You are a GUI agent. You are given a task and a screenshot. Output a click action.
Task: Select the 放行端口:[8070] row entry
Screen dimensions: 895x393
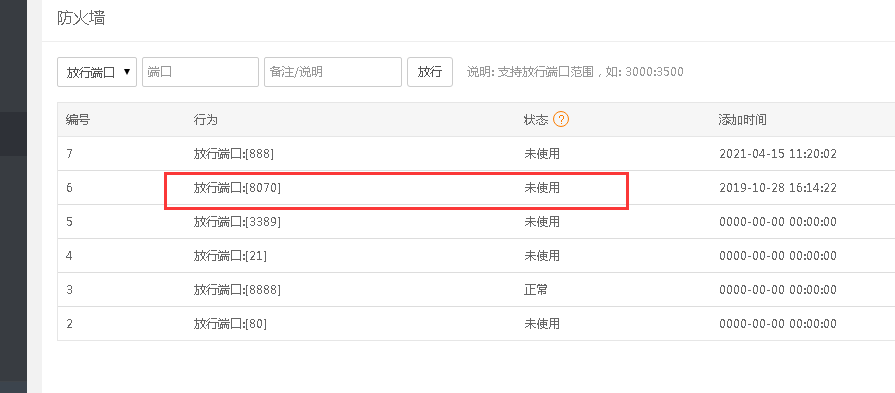tap(237, 188)
